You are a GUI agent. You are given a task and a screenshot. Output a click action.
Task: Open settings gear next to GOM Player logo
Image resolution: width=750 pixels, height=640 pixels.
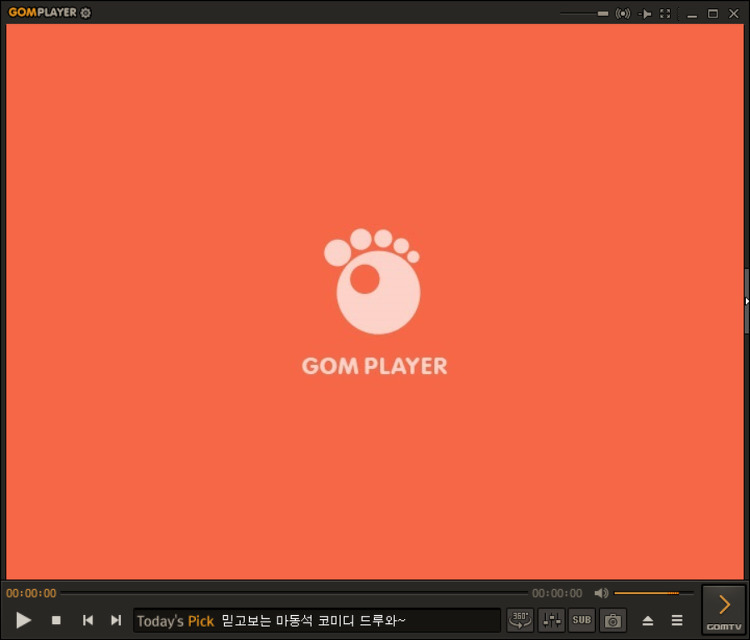click(x=86, y=13)
